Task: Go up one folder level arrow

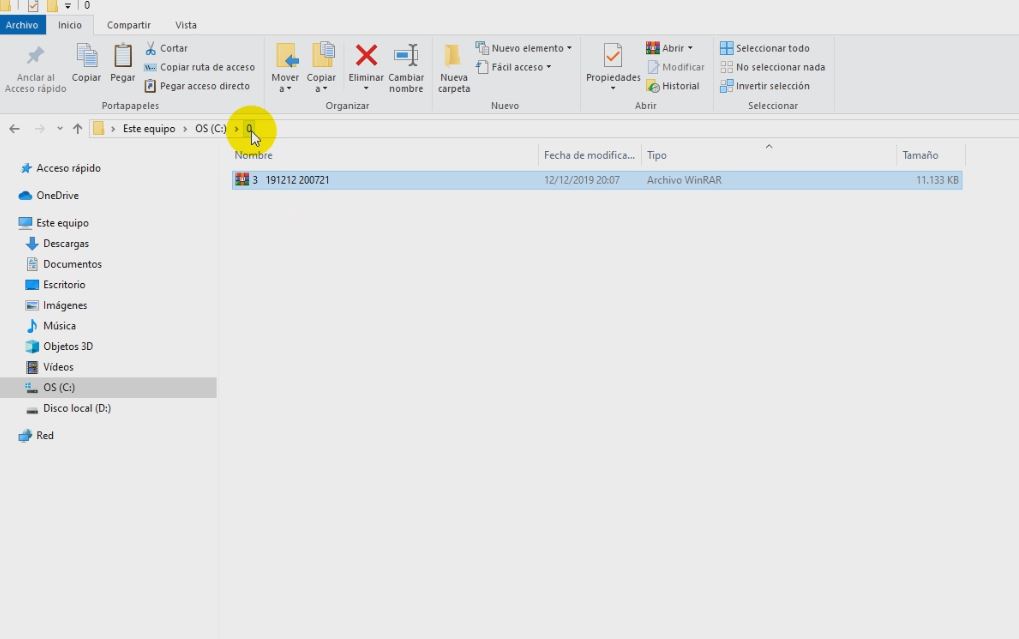Action: [77, 129]
